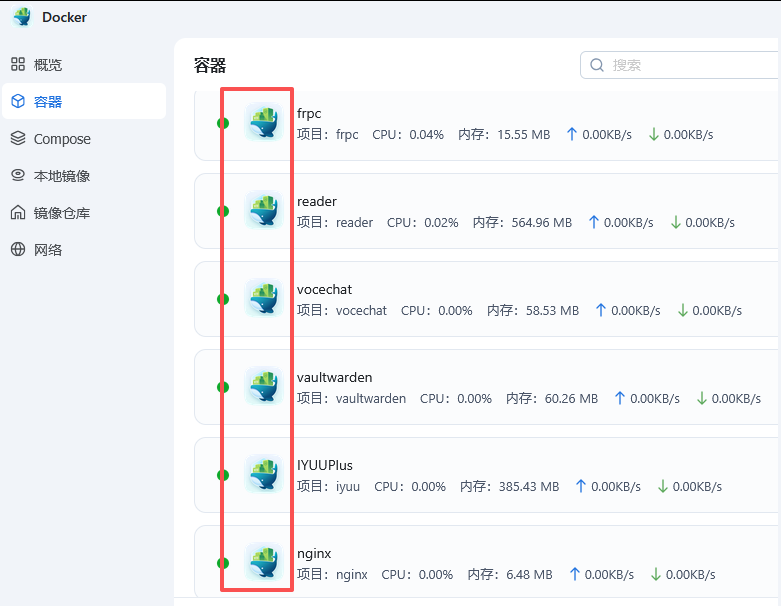This screenshot has width=781, height=606.
Task: Click the frpc container whale icon
Action: [x=264, y=121]
